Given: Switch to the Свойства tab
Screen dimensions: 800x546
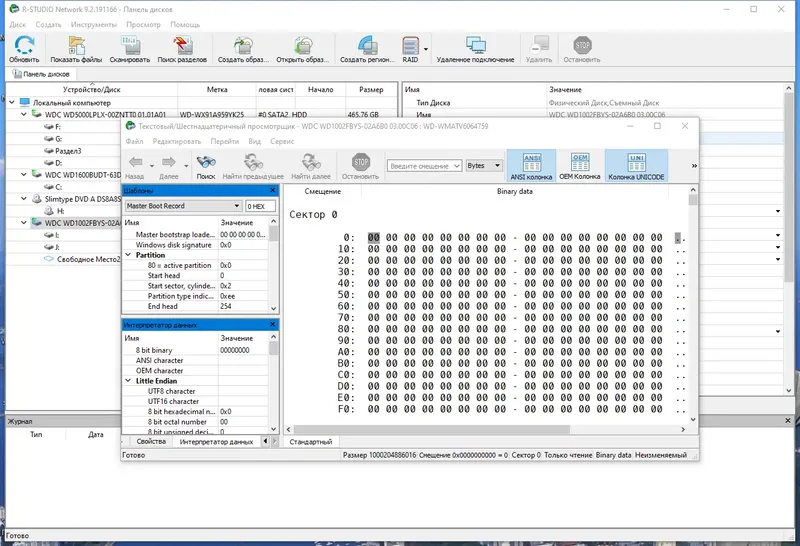Looking at the screenshot, I should 151,441.
